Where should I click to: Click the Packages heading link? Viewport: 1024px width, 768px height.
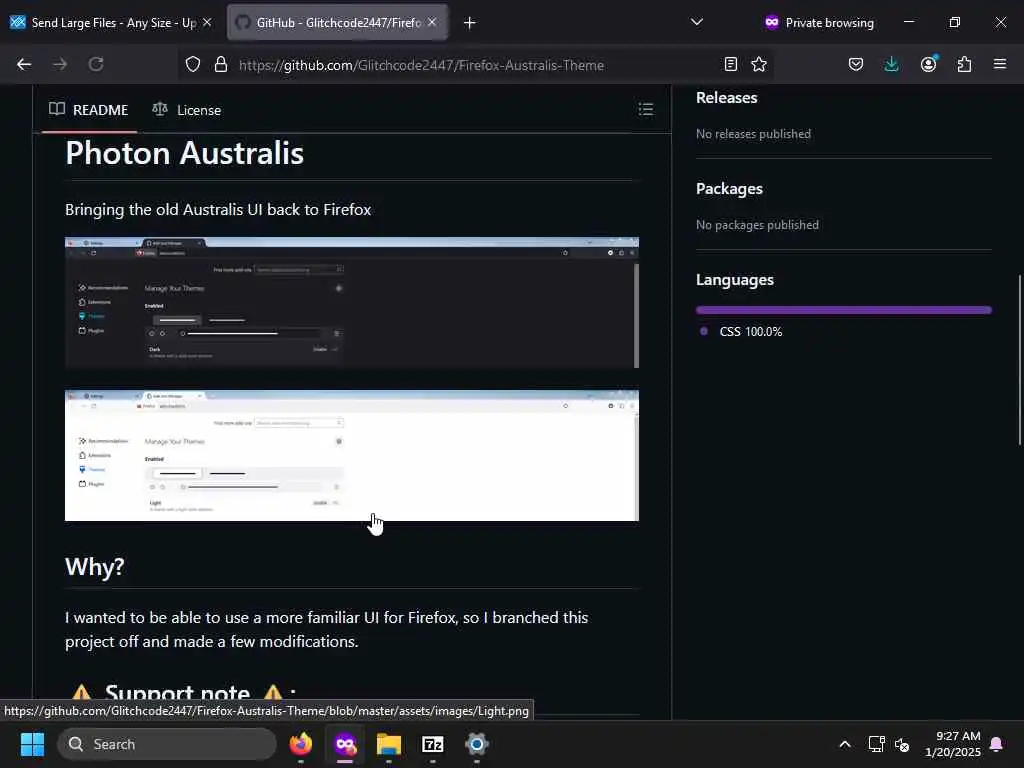coord(729,189)
